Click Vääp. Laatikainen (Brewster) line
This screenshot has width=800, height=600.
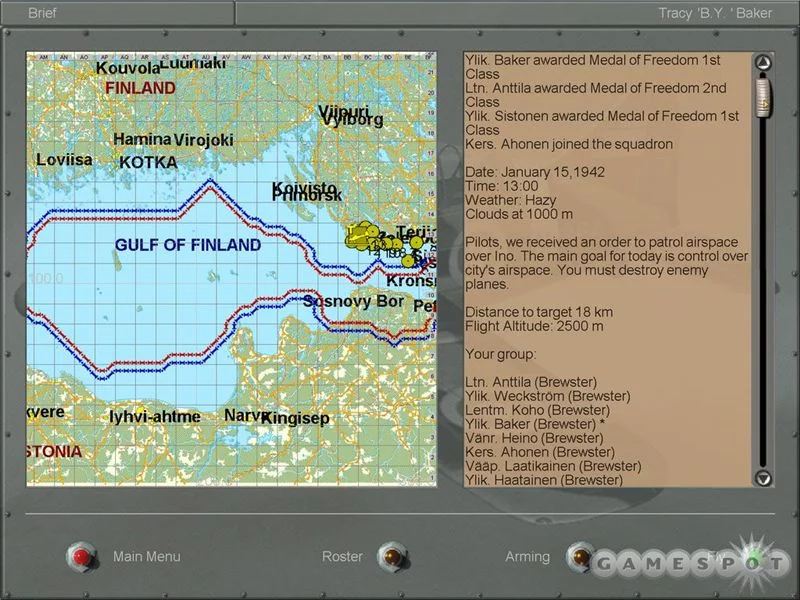tap(553, 466)
